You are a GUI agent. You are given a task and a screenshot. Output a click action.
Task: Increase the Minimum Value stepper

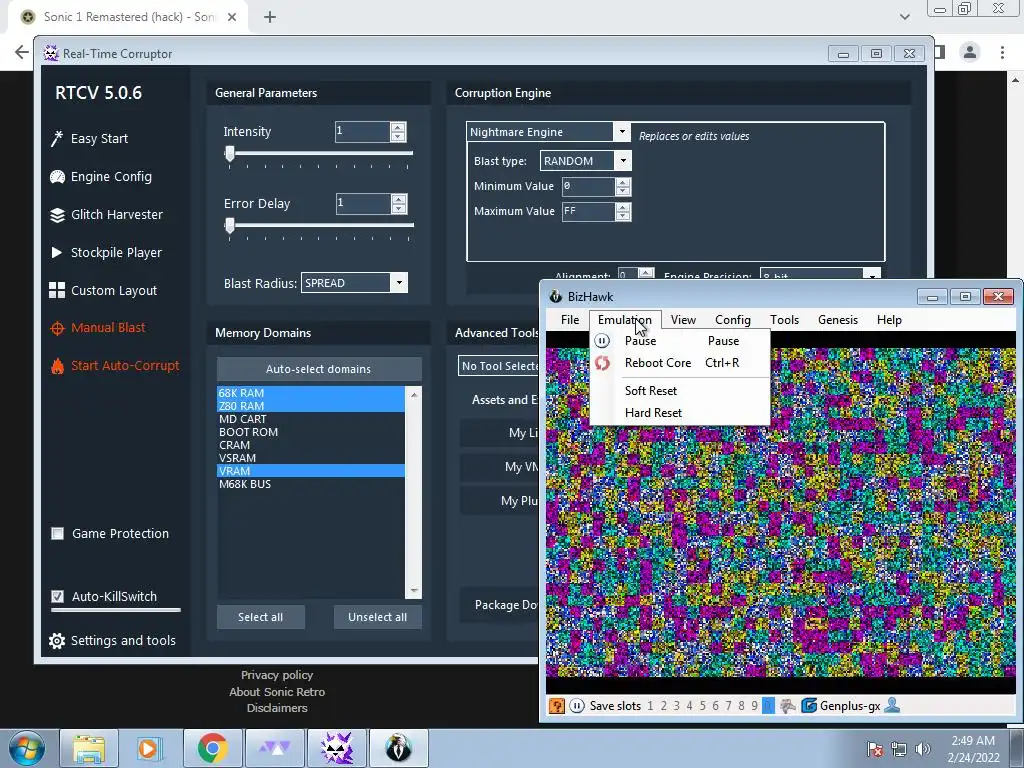[623, 182]
